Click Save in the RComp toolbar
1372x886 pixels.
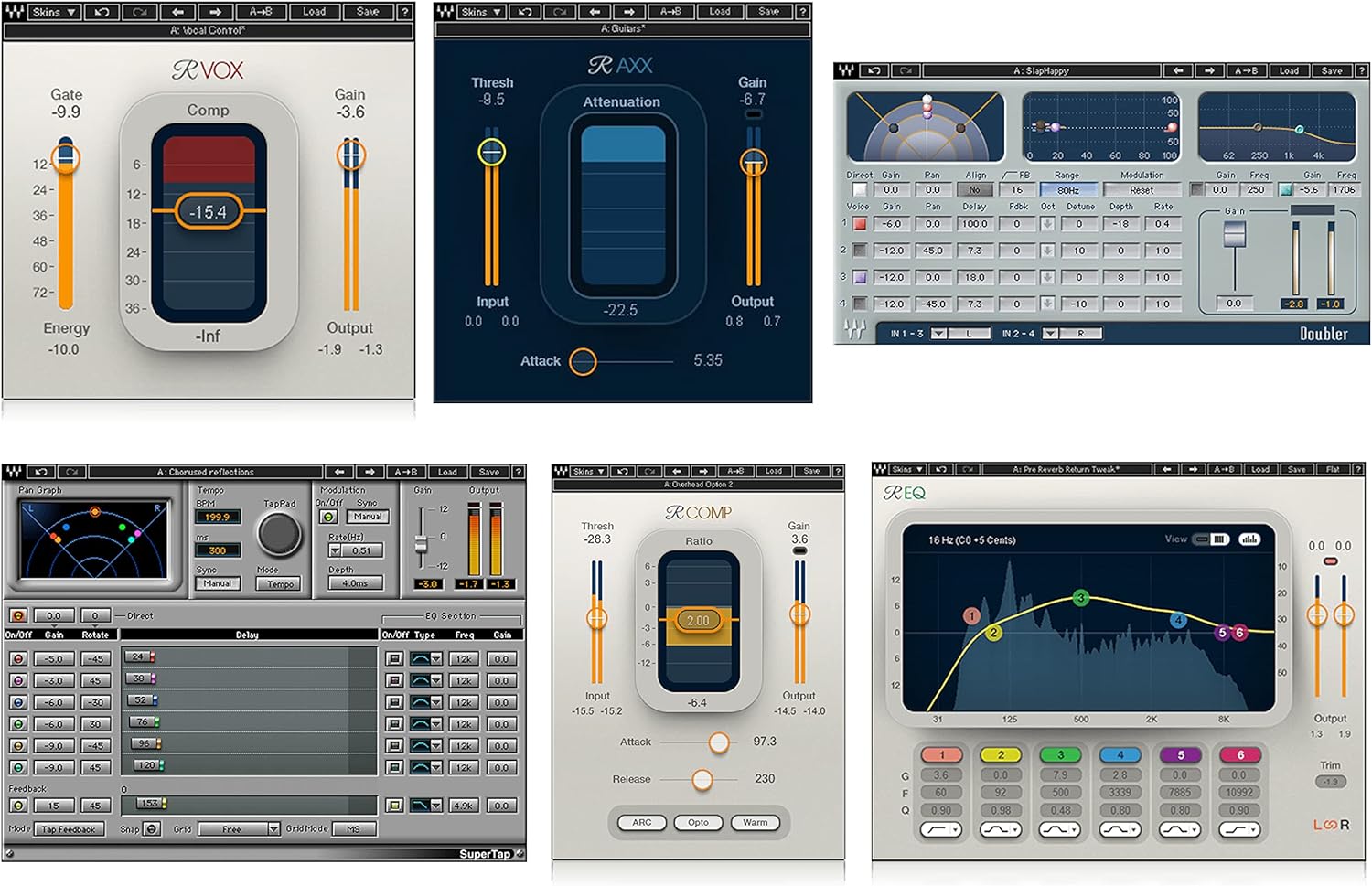click(x=811, y=471)
